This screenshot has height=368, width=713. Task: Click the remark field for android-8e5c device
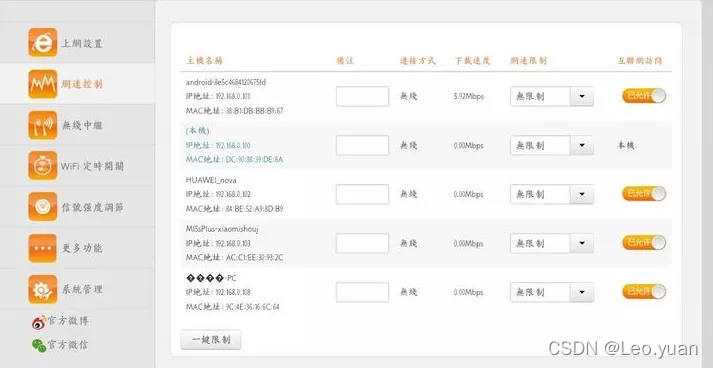(x=362, y=96)
